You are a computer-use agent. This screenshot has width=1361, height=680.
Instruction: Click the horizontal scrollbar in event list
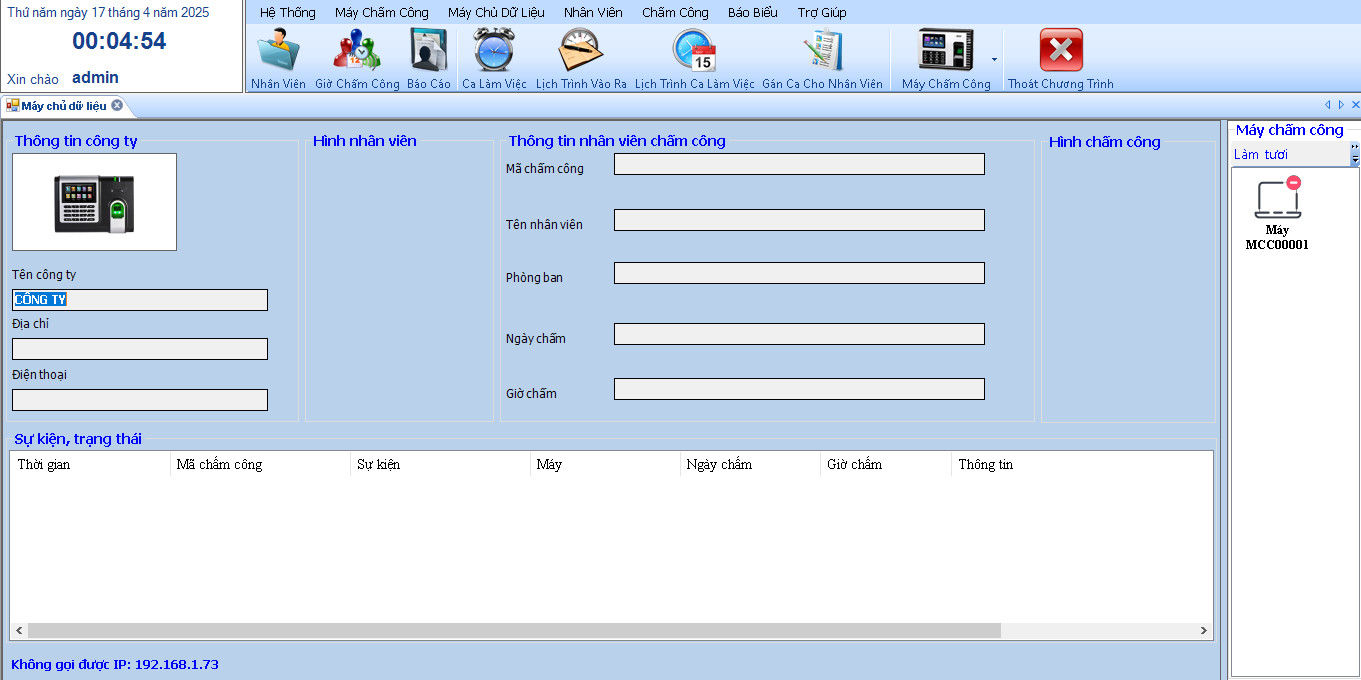point(514,631)
